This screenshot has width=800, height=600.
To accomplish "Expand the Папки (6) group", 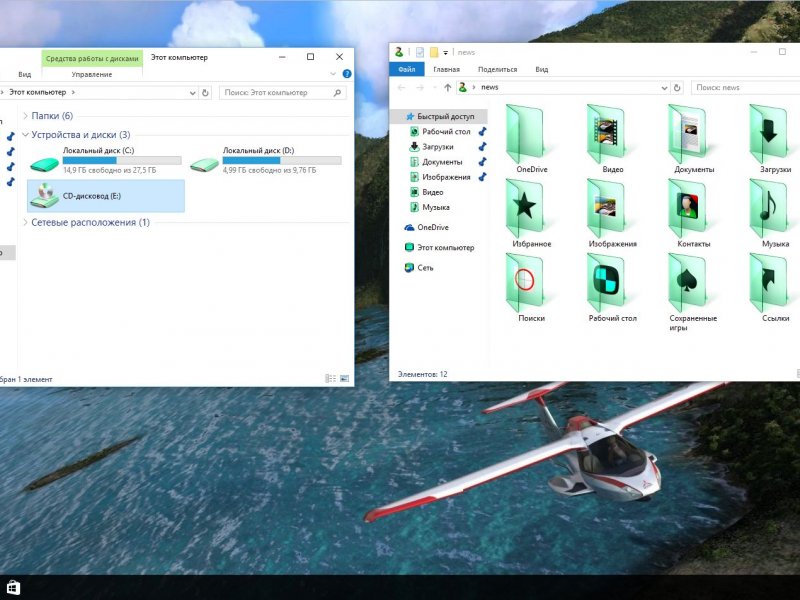I will 25,116.
